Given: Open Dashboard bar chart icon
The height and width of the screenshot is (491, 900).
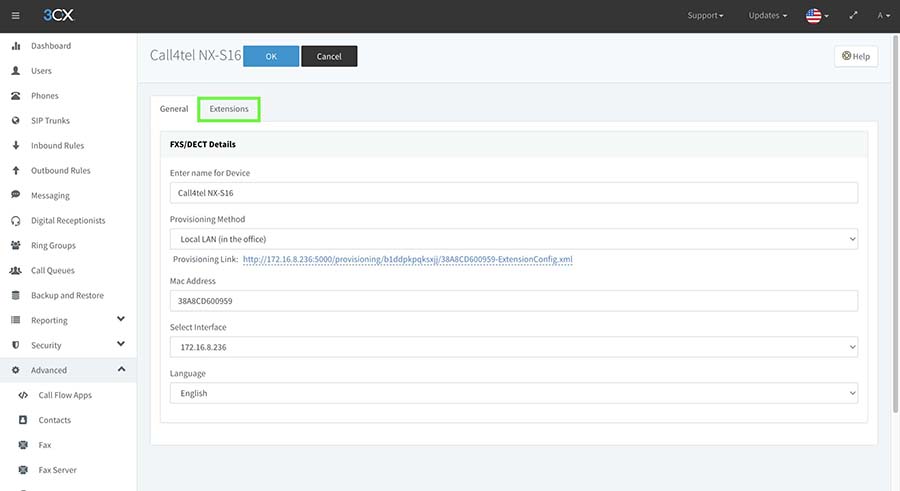Looking at the screenshot, I should (x=16, y=46).
